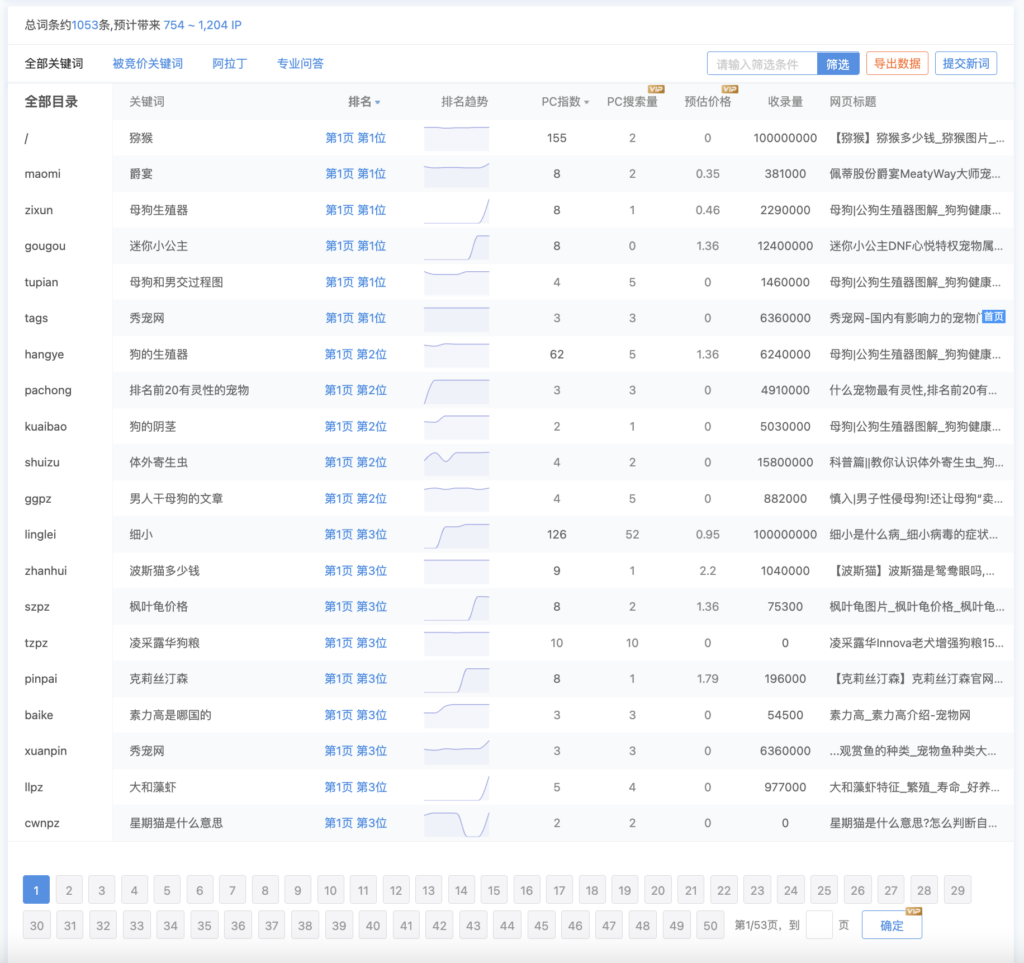Select the pachong directory
The width and height of the screenshot is (1024, 963).
click(x=48, y=390)
